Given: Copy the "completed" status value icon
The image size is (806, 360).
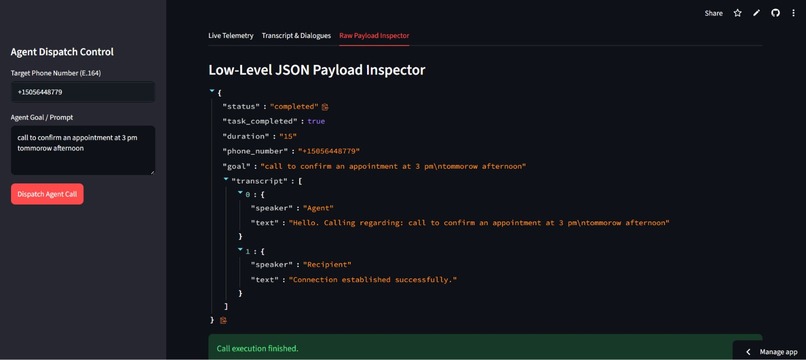Looking at the screenshot, I should click(x=325, y=107).
